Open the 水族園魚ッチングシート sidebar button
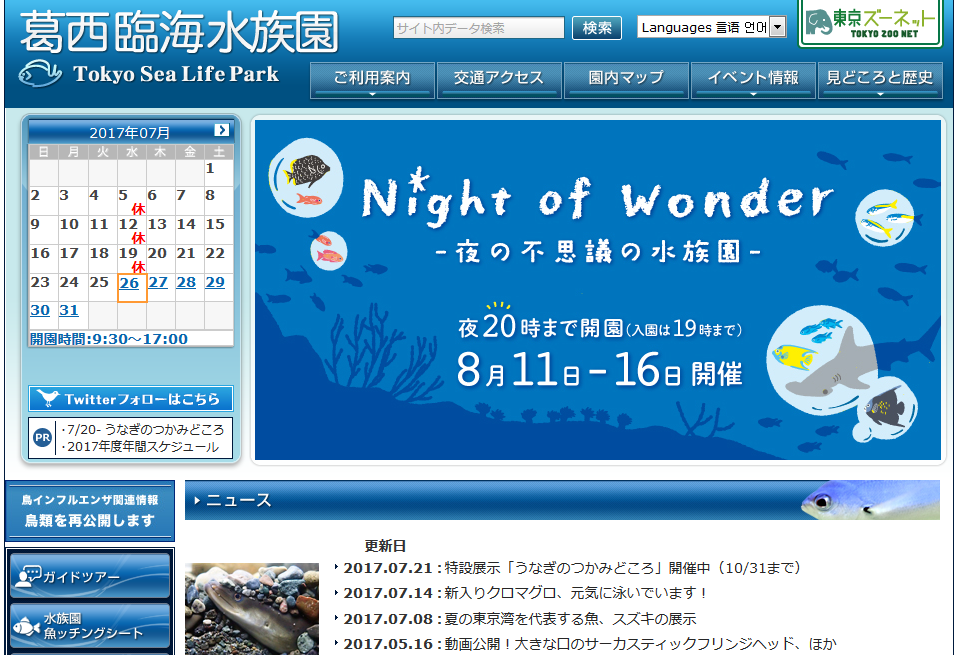 click(90, 626)
